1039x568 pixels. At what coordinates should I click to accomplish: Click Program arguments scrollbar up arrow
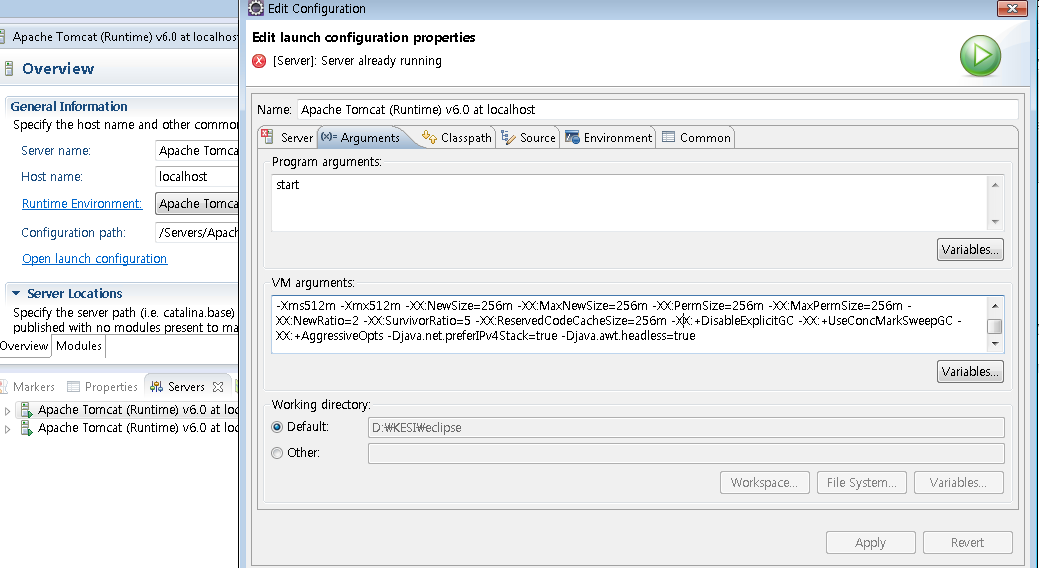click(x=995, y=185)
